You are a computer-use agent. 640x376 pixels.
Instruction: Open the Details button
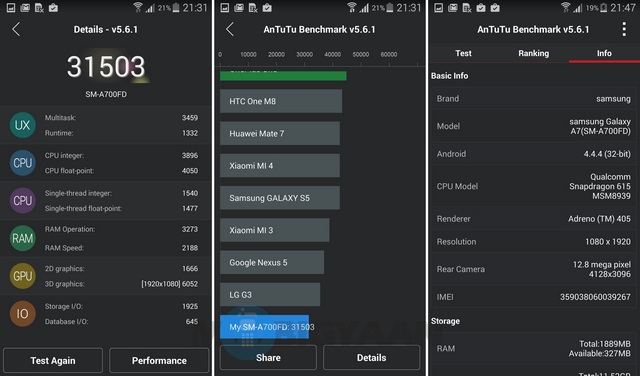click(371, 358)
